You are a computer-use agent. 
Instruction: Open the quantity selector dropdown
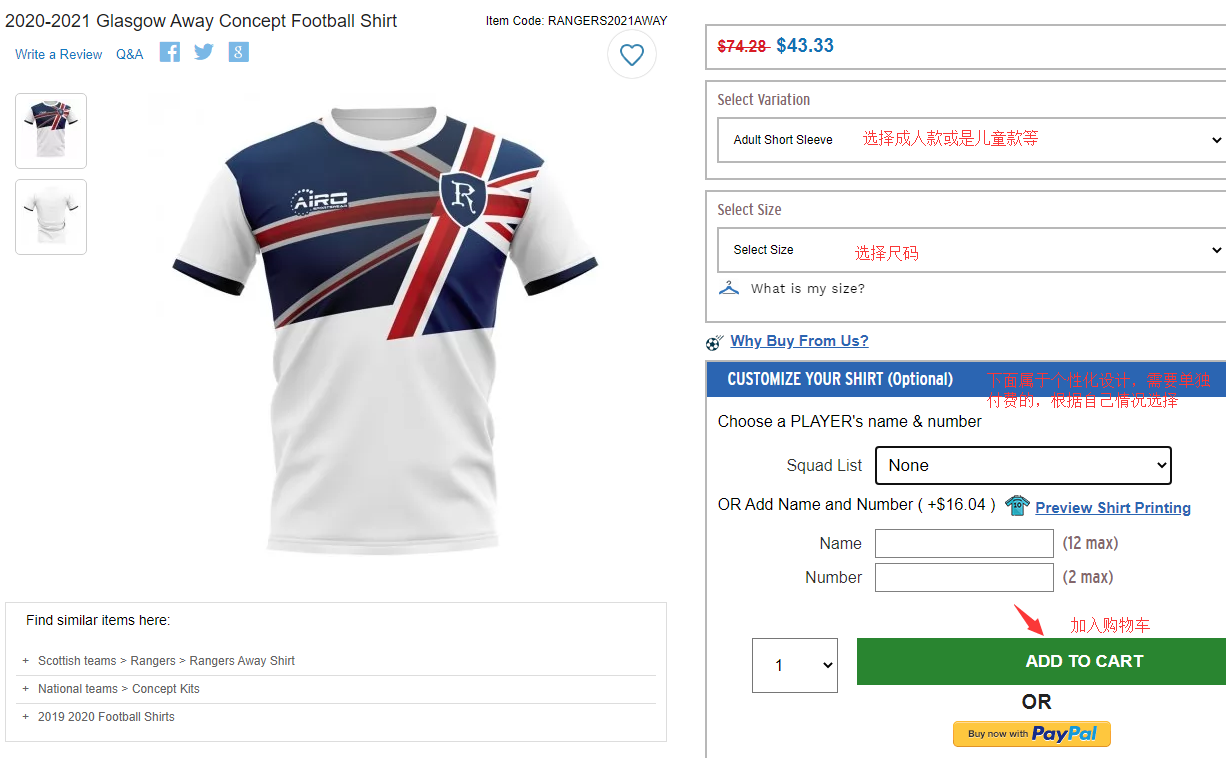click(795, 665)
